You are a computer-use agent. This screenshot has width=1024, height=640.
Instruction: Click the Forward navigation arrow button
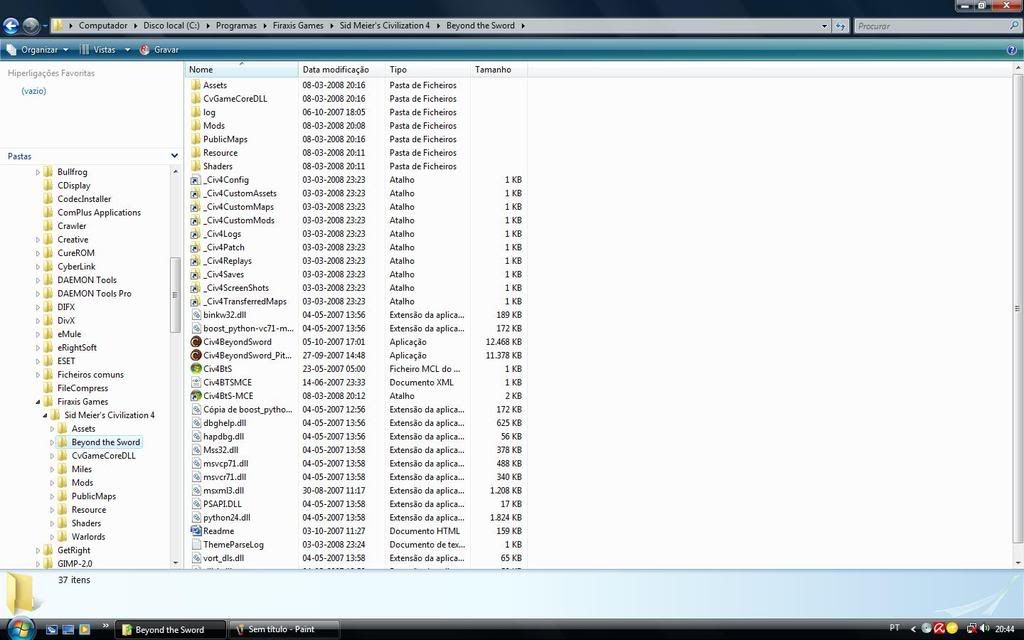point(30,25)
